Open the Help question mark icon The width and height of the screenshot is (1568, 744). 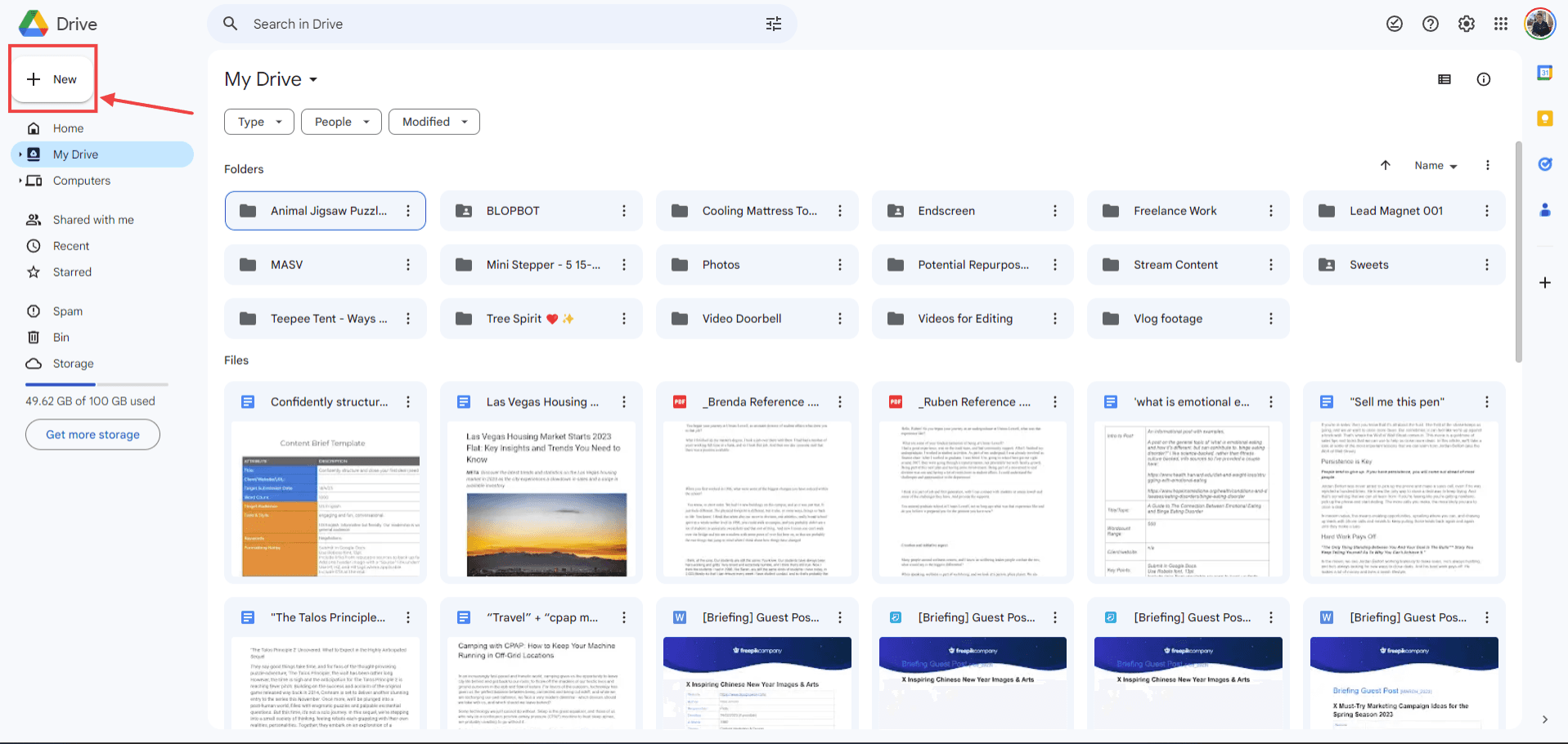1431,24
